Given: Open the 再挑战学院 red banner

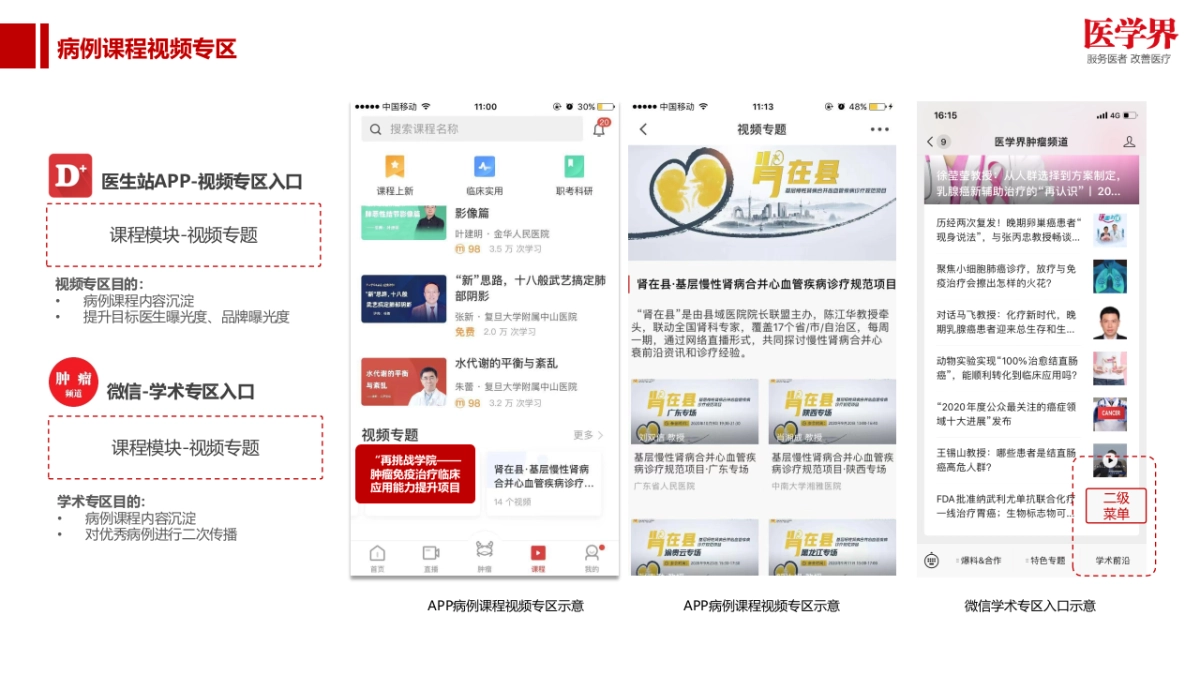Looking at the screenshot, I should (x=415, y=474).
